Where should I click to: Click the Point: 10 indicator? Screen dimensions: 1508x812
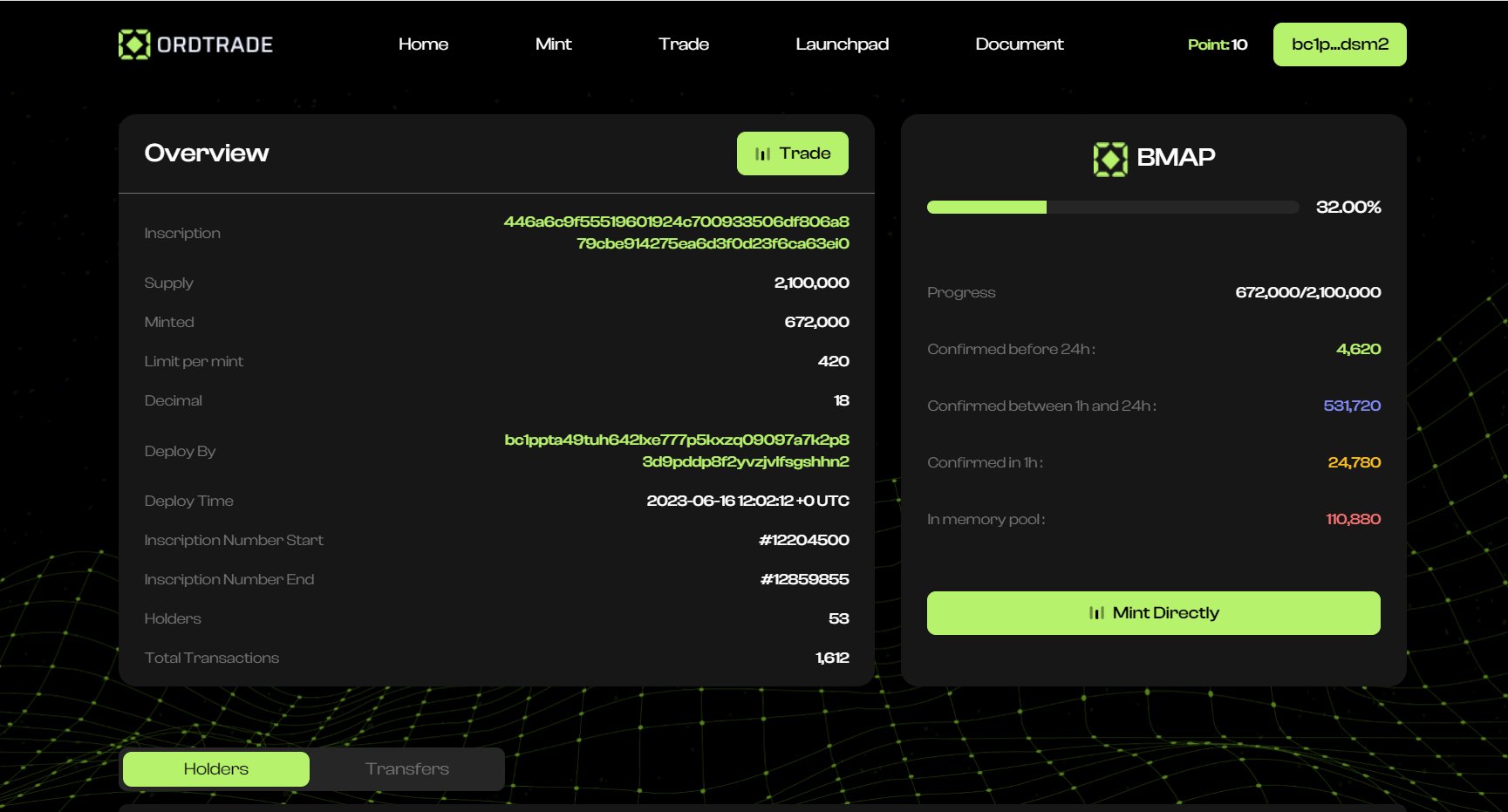pyautogui.click(x=1218, y=44)
